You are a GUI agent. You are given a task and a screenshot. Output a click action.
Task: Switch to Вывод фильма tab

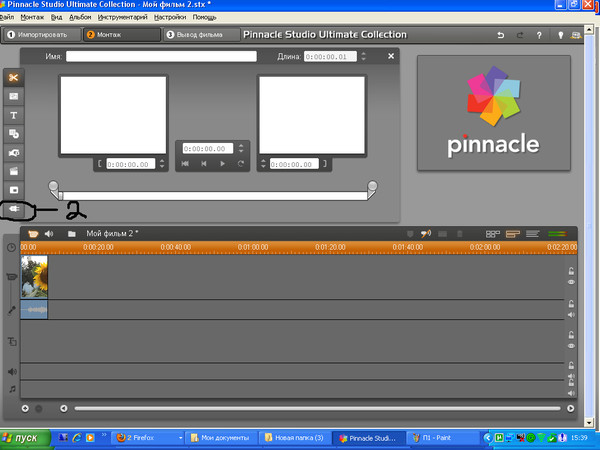pos(200,35)
